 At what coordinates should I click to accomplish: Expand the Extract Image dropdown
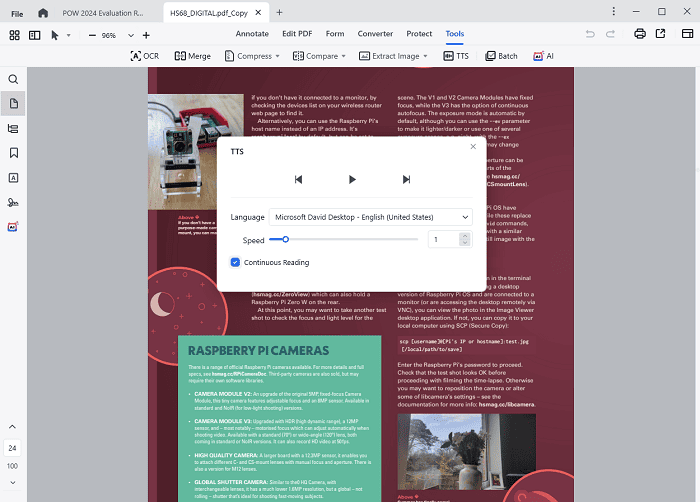click(390, 56)
